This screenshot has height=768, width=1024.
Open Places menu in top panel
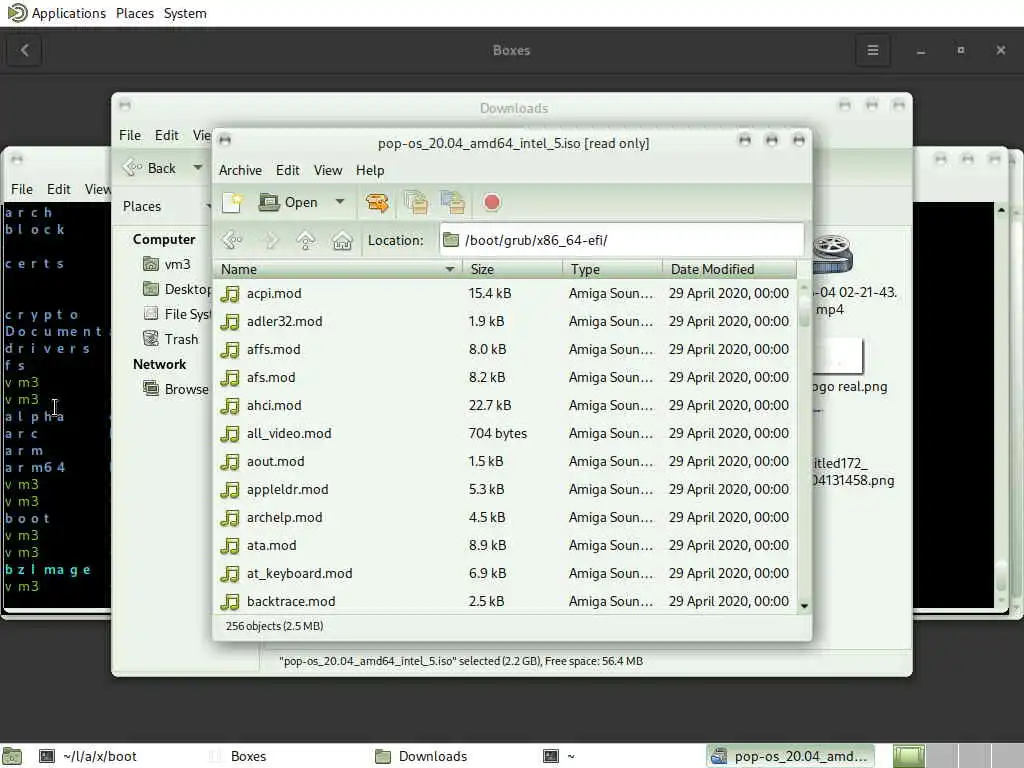(135, 13)
